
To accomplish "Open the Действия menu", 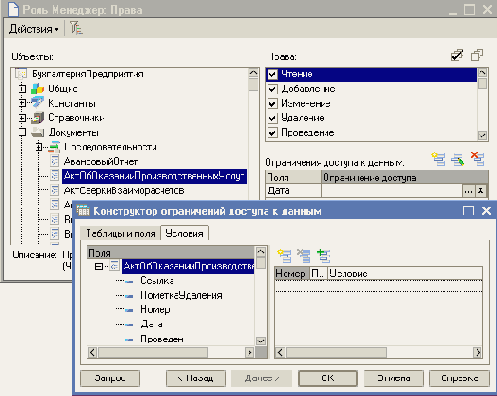I will [34, 29].
